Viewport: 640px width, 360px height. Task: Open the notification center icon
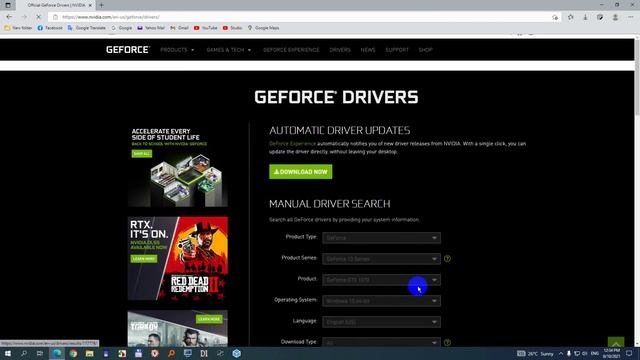(629, 353)
